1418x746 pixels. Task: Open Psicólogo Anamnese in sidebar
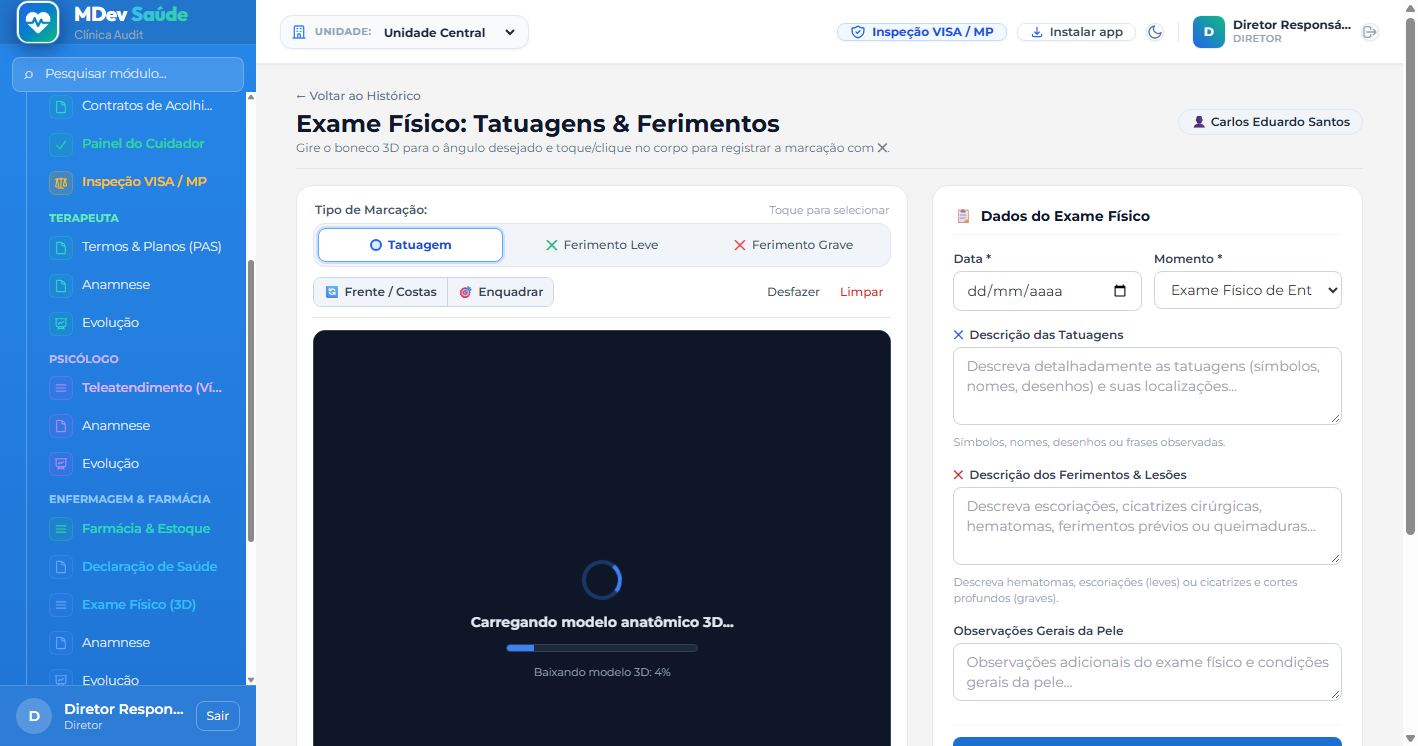(x=116, y=426)
